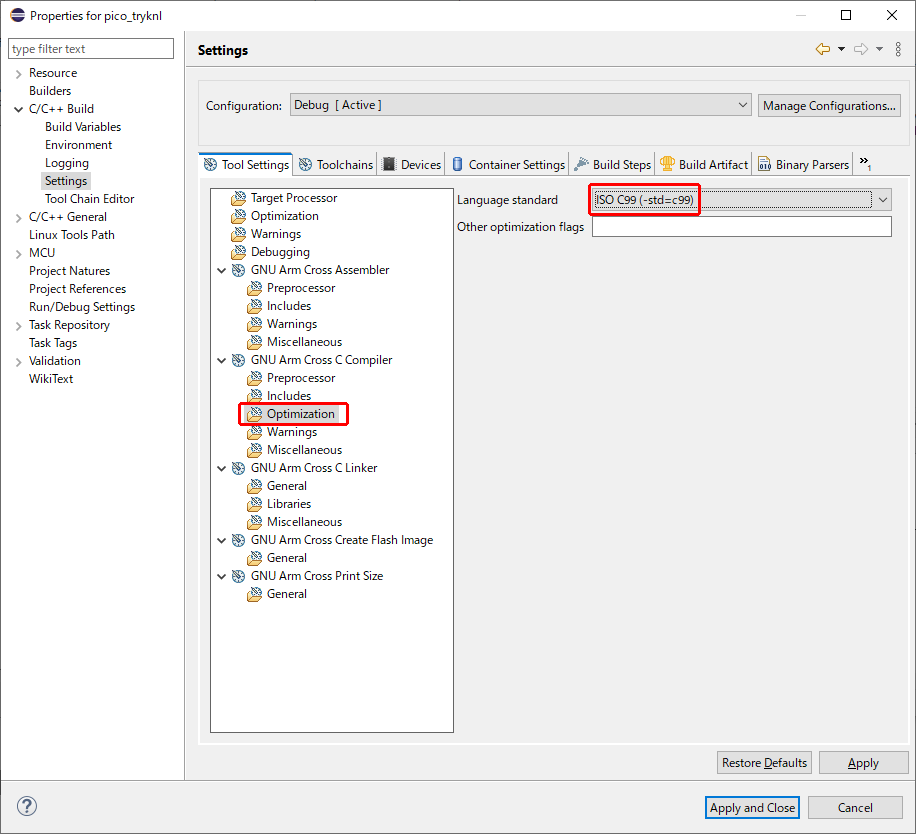Open the Language standard dropdown
Image resolution: width=916 pixels, height=834 pixels.
pyautogui.click(x=882, y=200)
